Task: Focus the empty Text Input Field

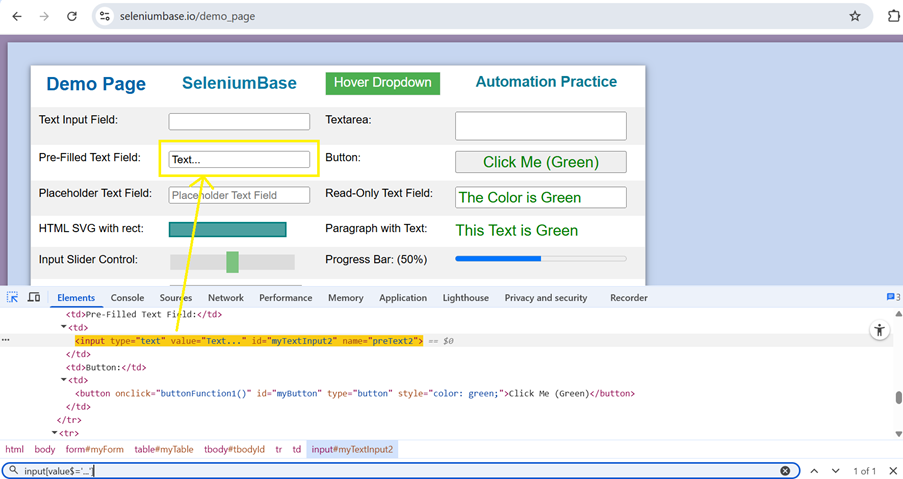Action: (239, 121)
